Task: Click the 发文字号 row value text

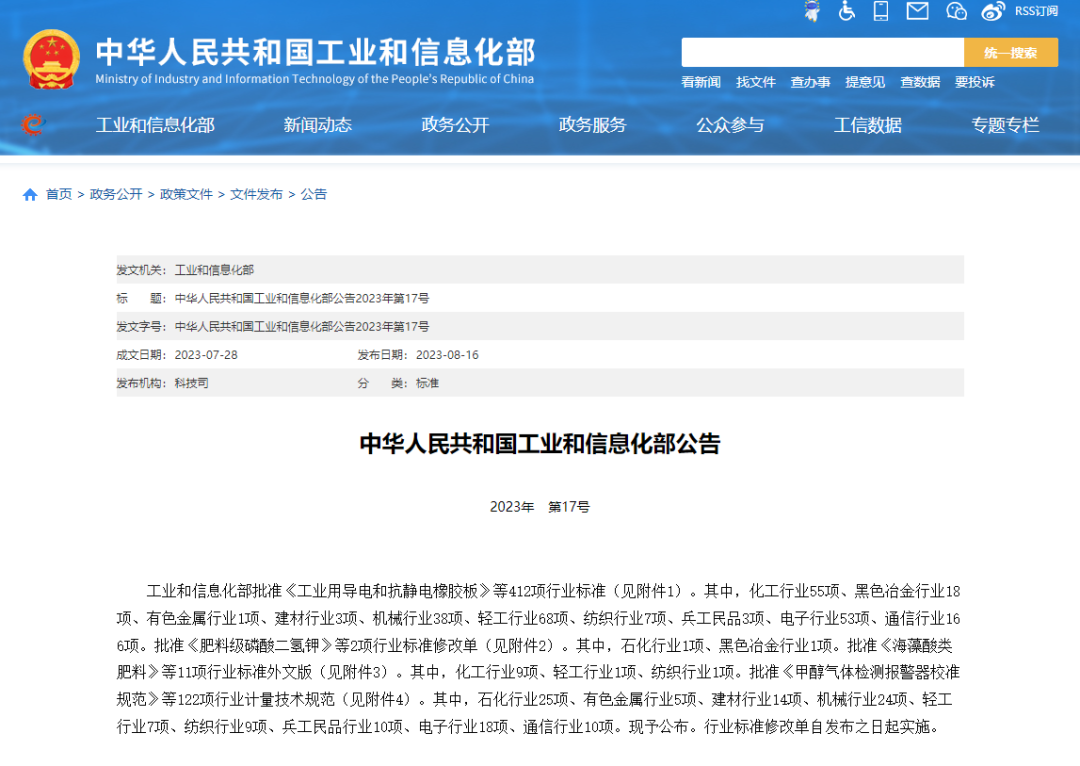Action: pyautogui.click(x=302, y=327)
